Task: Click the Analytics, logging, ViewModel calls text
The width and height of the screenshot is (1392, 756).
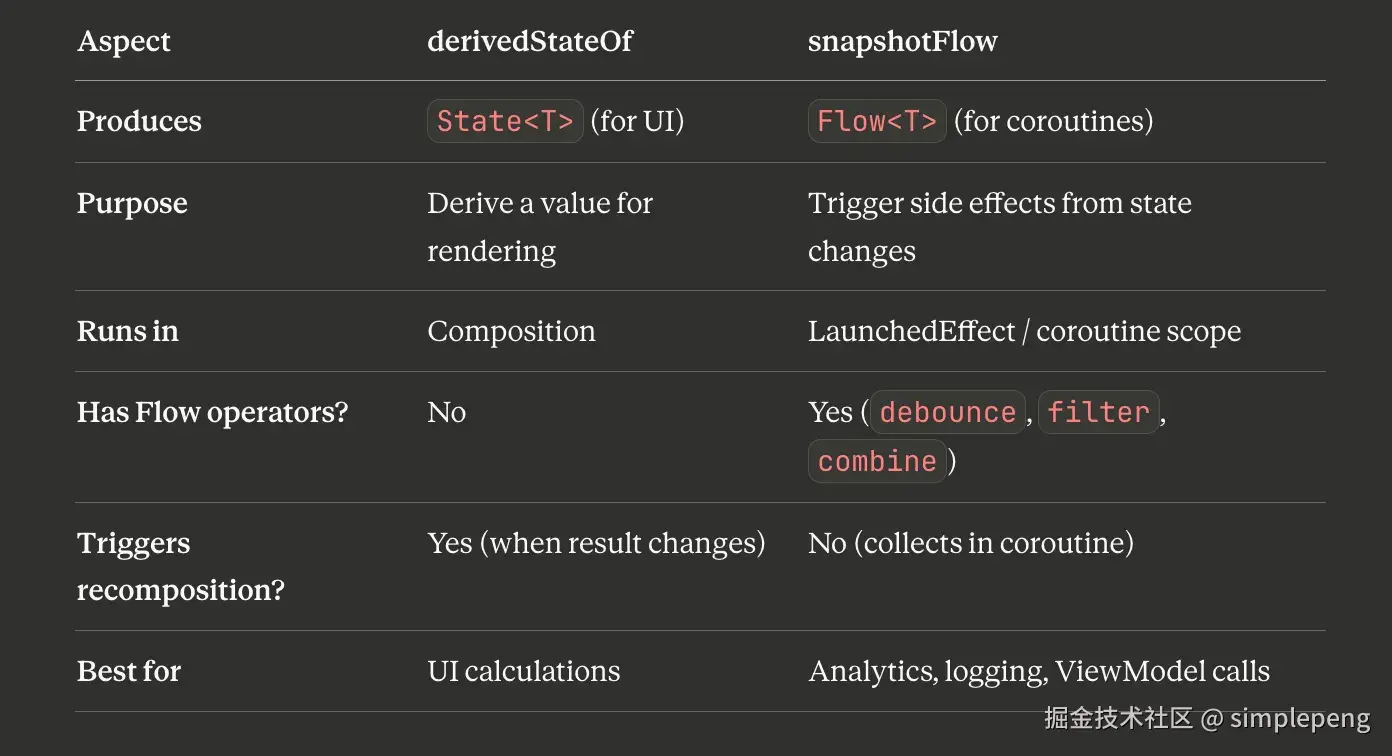Action: pyautogui.click(x=1039, y=671)
